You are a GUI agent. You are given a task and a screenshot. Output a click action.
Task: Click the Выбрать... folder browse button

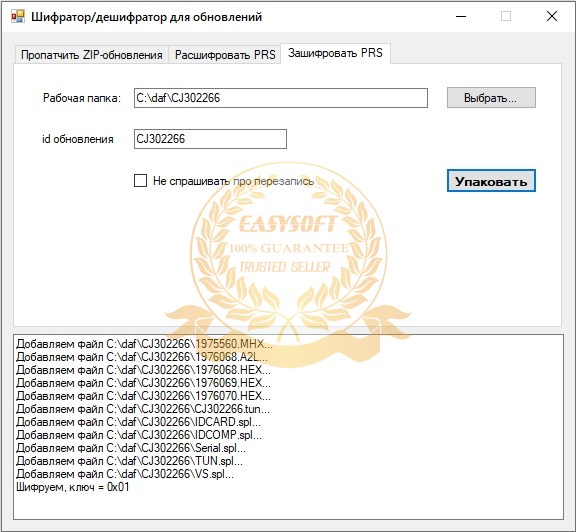(491, 98)
